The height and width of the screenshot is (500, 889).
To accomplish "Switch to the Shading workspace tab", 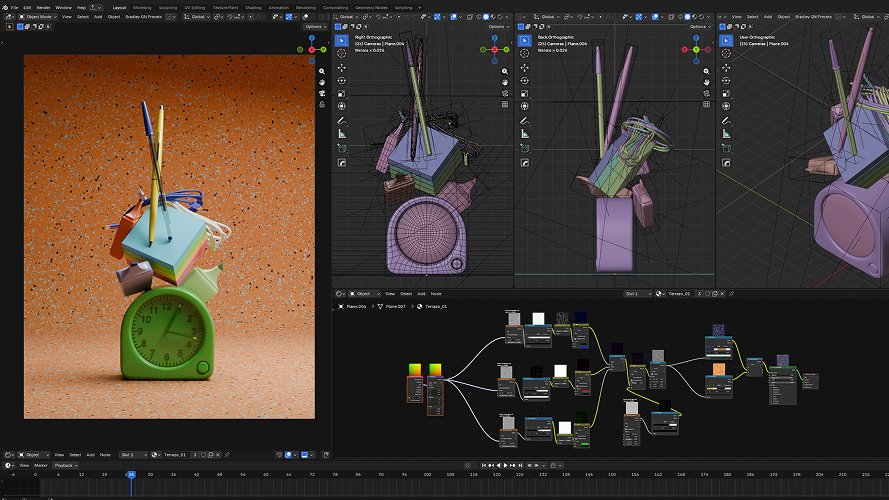I will click(x=253, y=8).
